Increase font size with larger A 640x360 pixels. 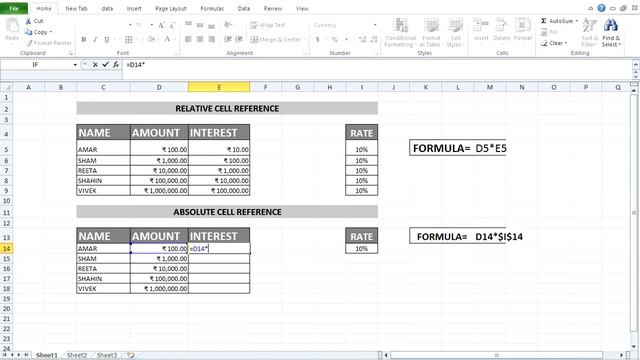pyautogui.click(x=161, y=25)
